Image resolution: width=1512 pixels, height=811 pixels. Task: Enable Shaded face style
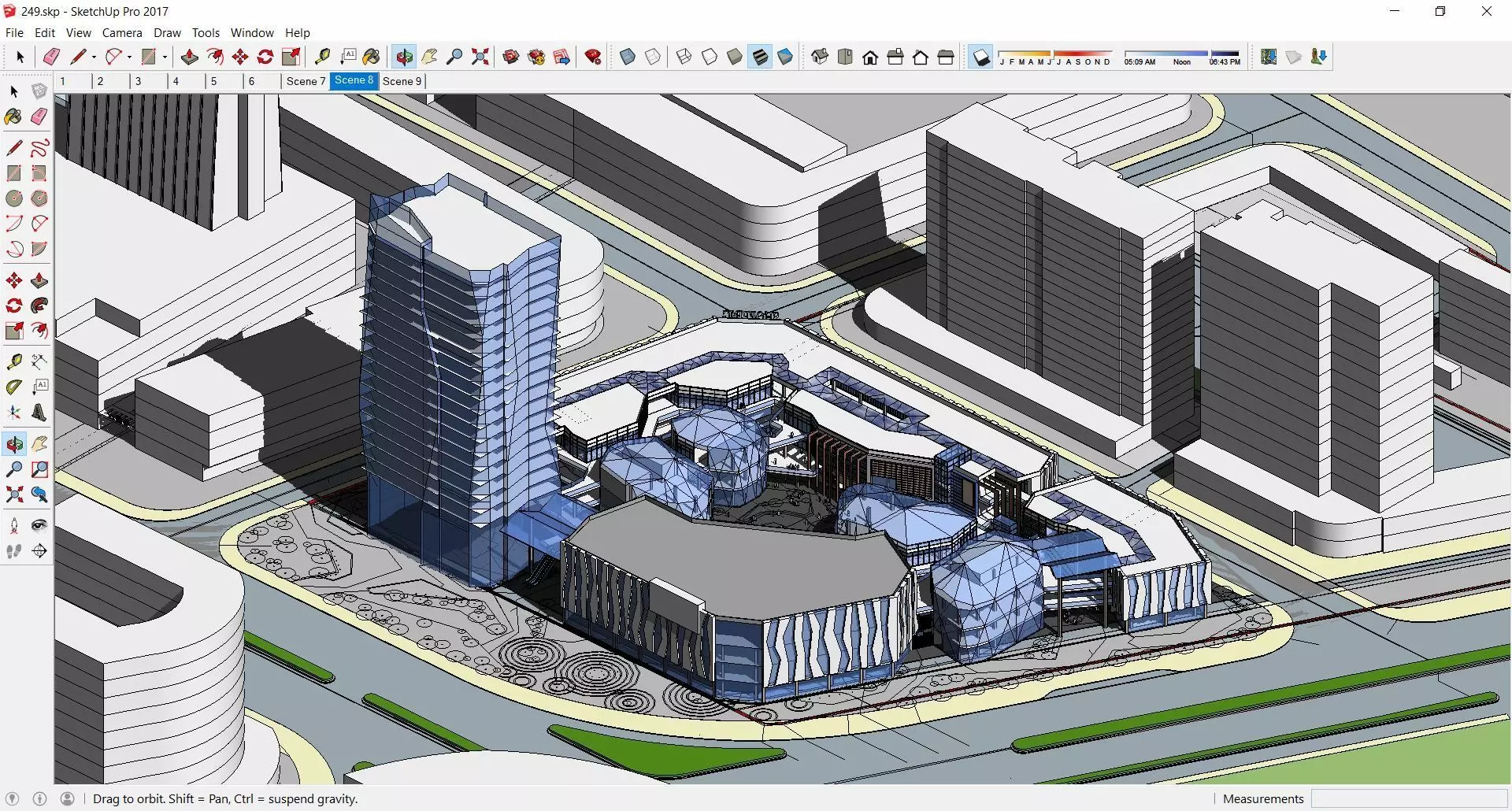[x=735, y=57]
